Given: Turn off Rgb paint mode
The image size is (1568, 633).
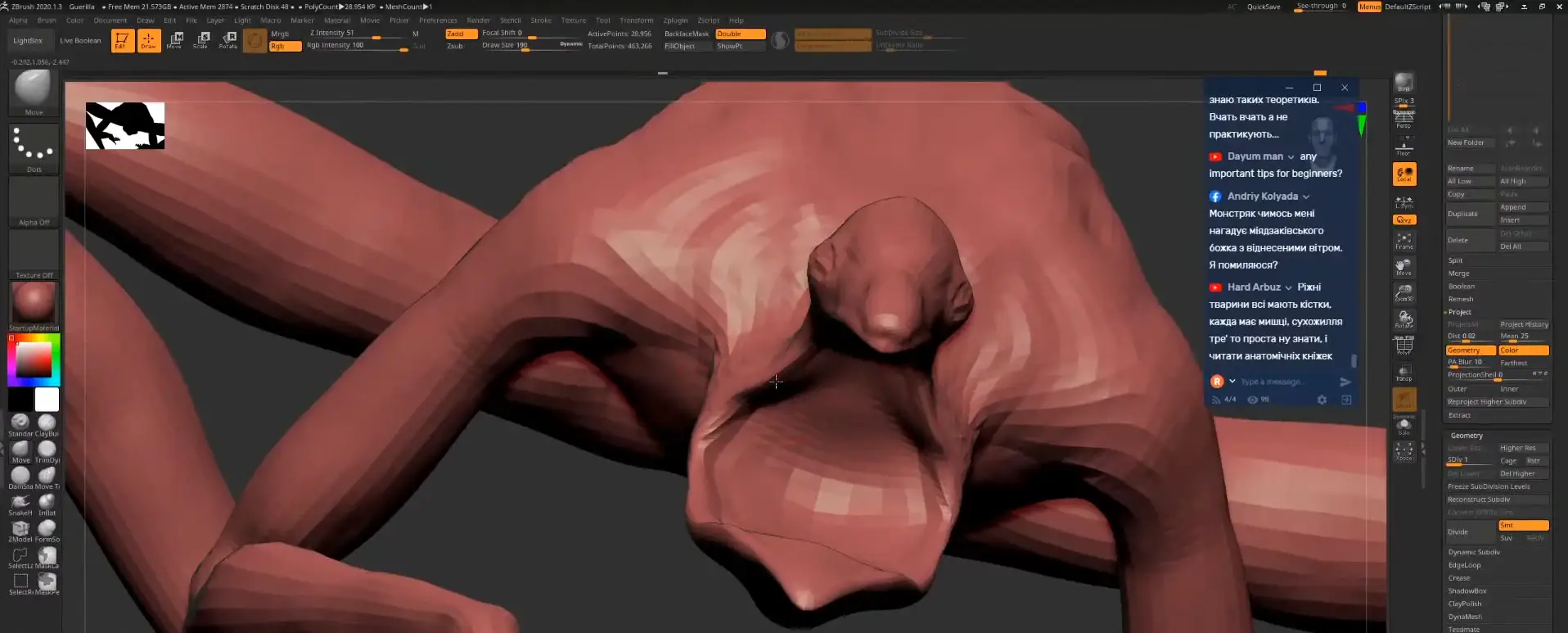Looking at the screenshot, I should click(284, 46).
